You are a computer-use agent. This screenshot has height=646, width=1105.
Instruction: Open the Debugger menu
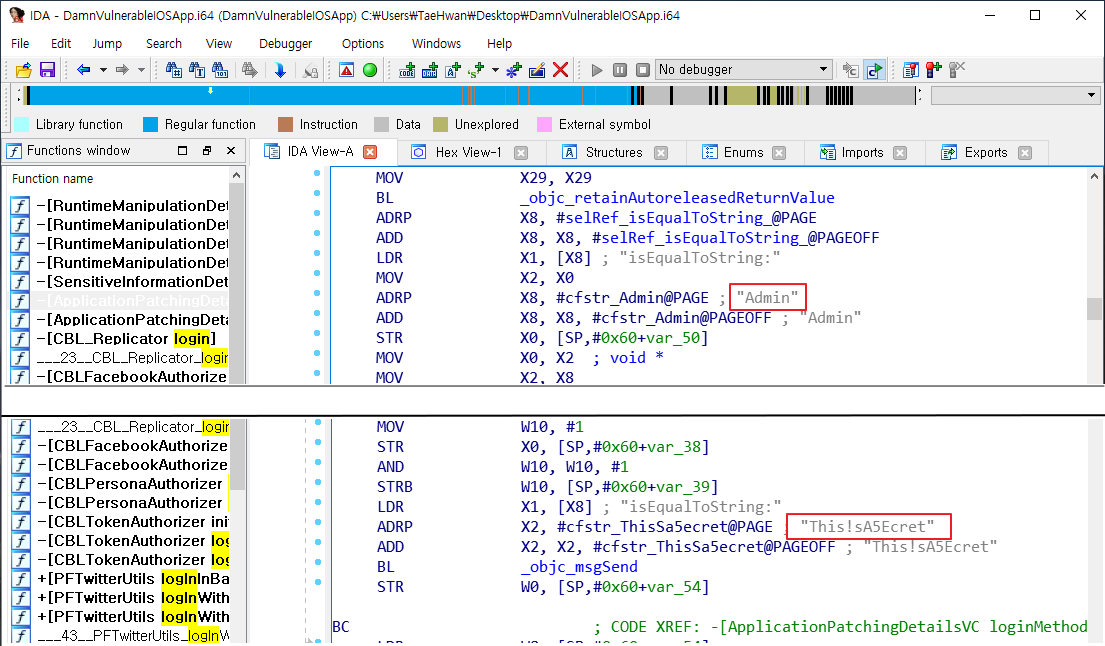pos(285,44)
